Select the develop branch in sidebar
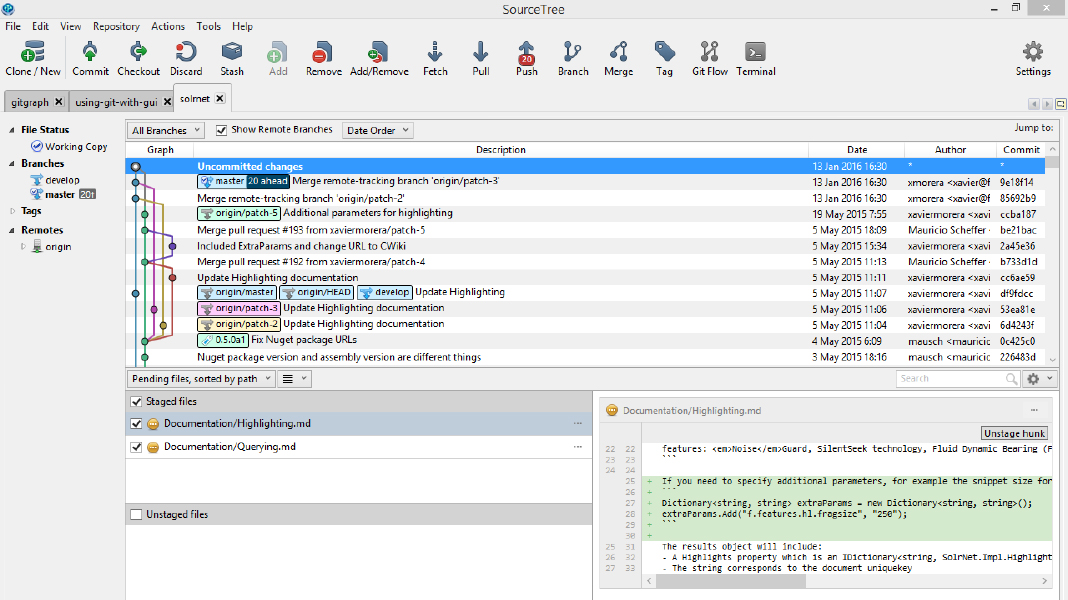 [62, 180]
